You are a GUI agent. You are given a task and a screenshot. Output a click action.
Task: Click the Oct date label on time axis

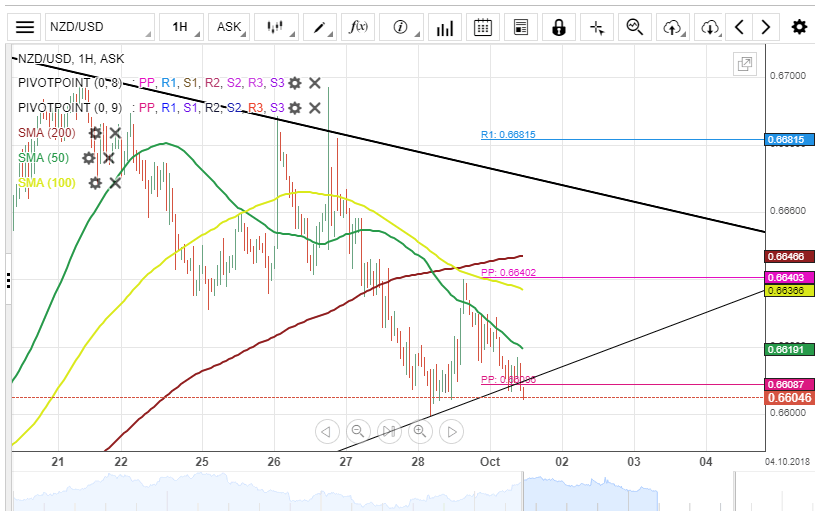pos(490,462)
